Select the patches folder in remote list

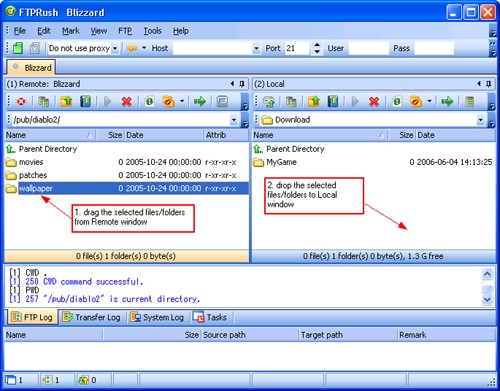pyautogui.click(x=33, y=175)
